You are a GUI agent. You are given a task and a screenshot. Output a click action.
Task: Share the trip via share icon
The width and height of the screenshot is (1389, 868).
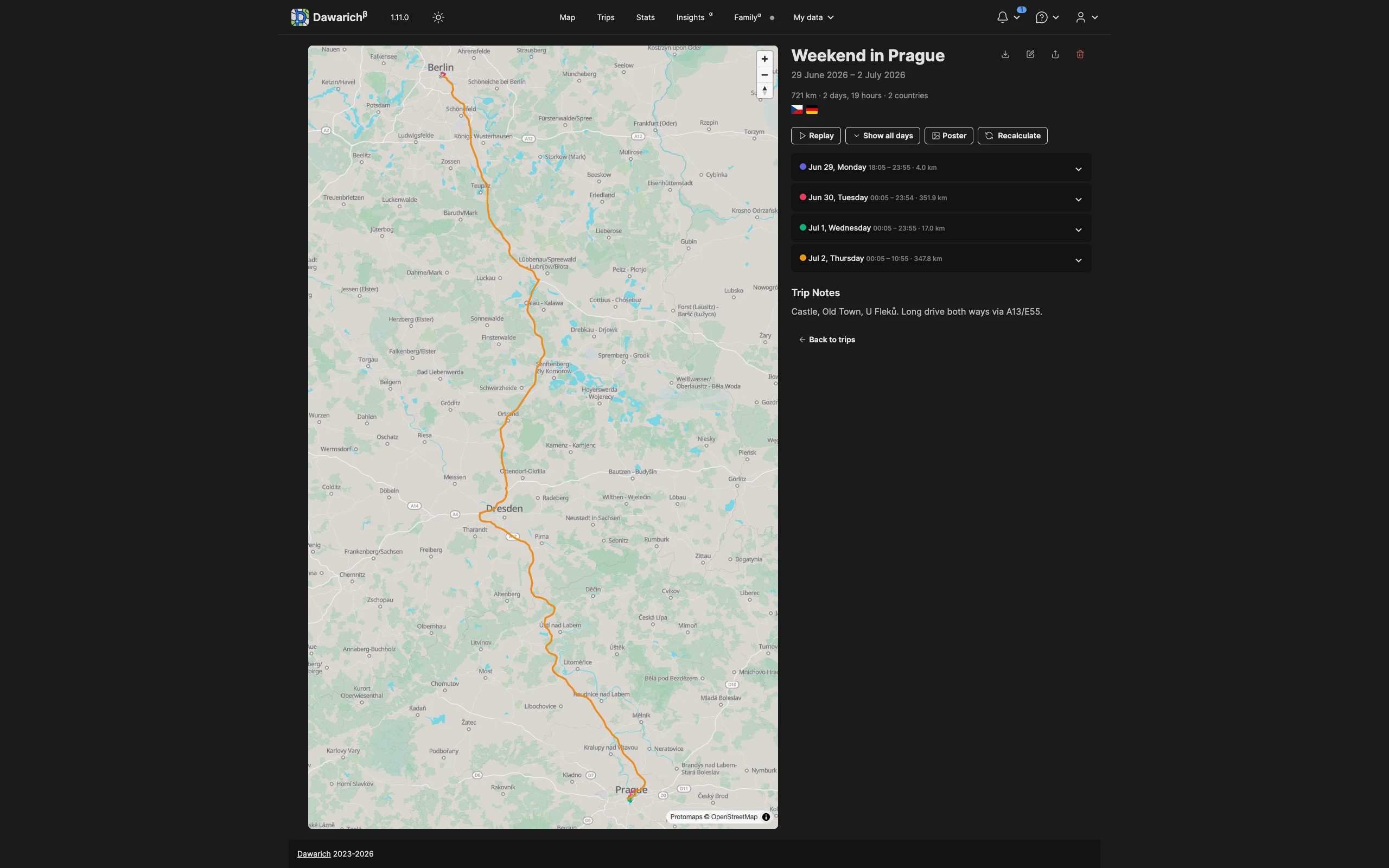[1055, 55]
